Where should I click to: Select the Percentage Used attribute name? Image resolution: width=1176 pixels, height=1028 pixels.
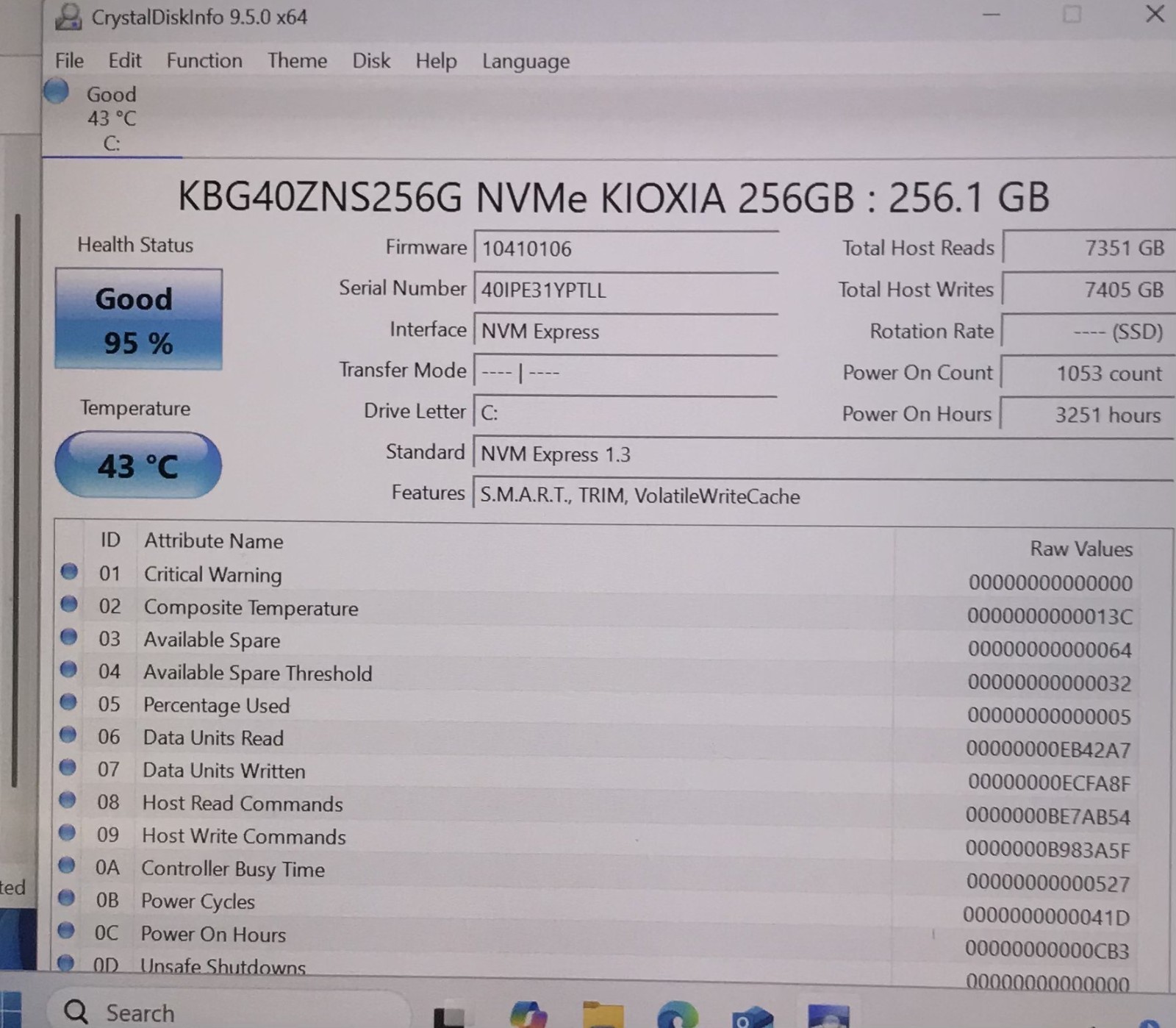tap(216, 705)
